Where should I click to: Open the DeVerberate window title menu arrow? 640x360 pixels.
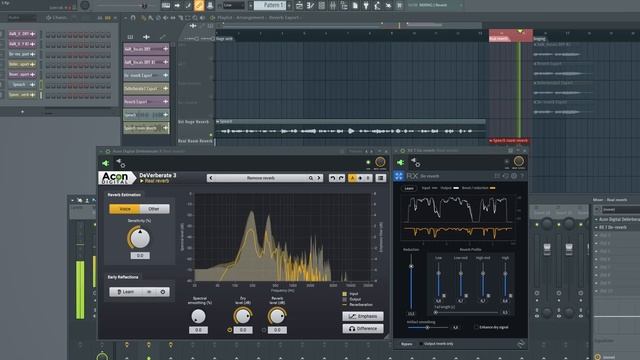click(101, 151)
